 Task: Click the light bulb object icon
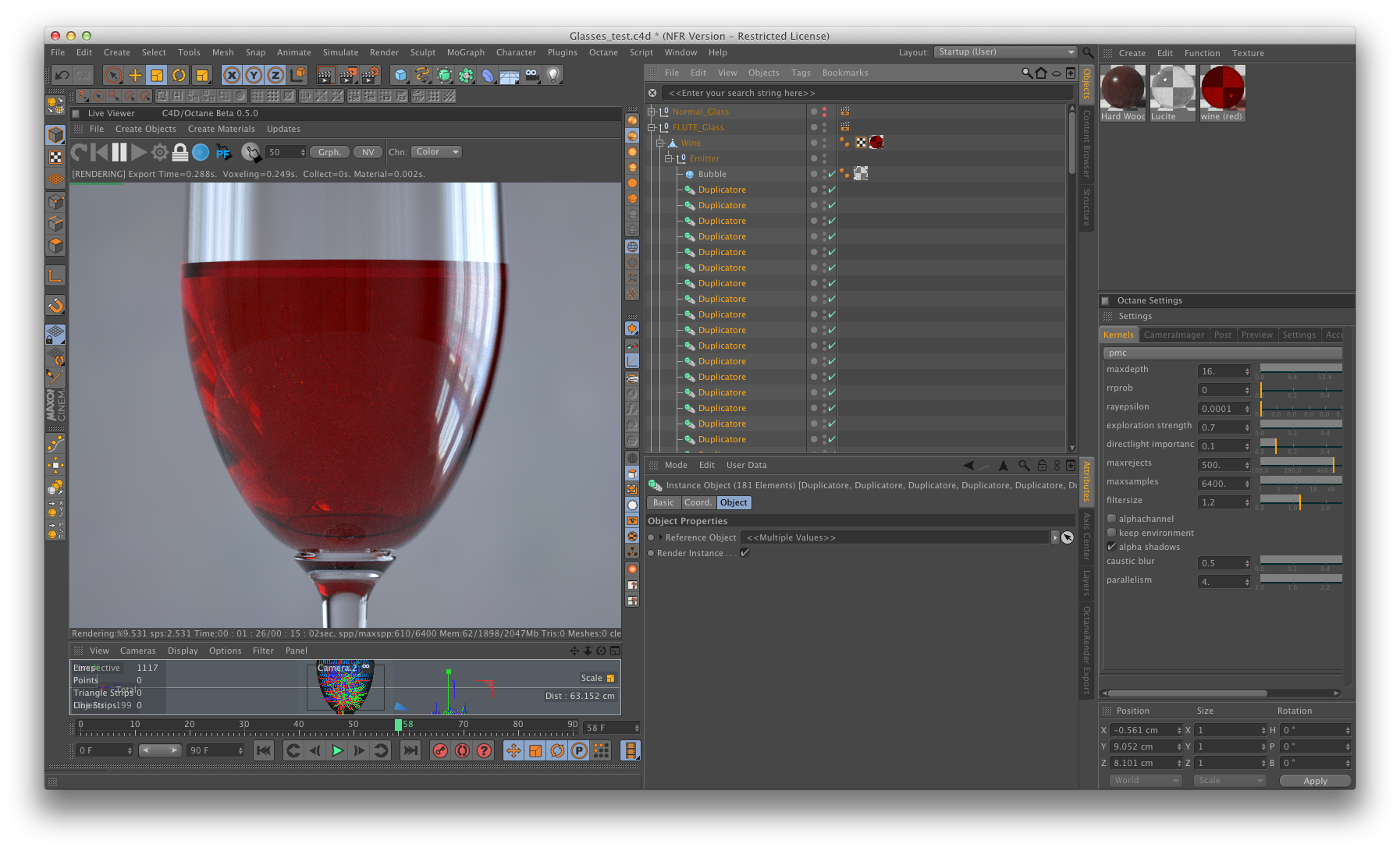click(553, 75)
